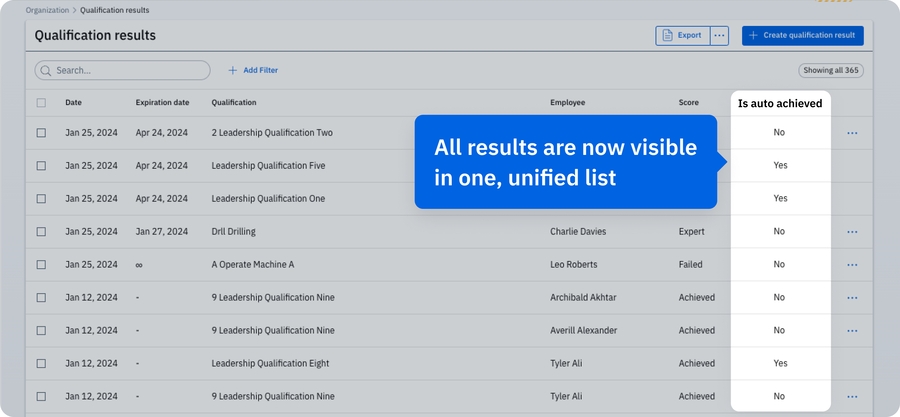
Task: Click the search magnifier icon
Action: [46, 71]
